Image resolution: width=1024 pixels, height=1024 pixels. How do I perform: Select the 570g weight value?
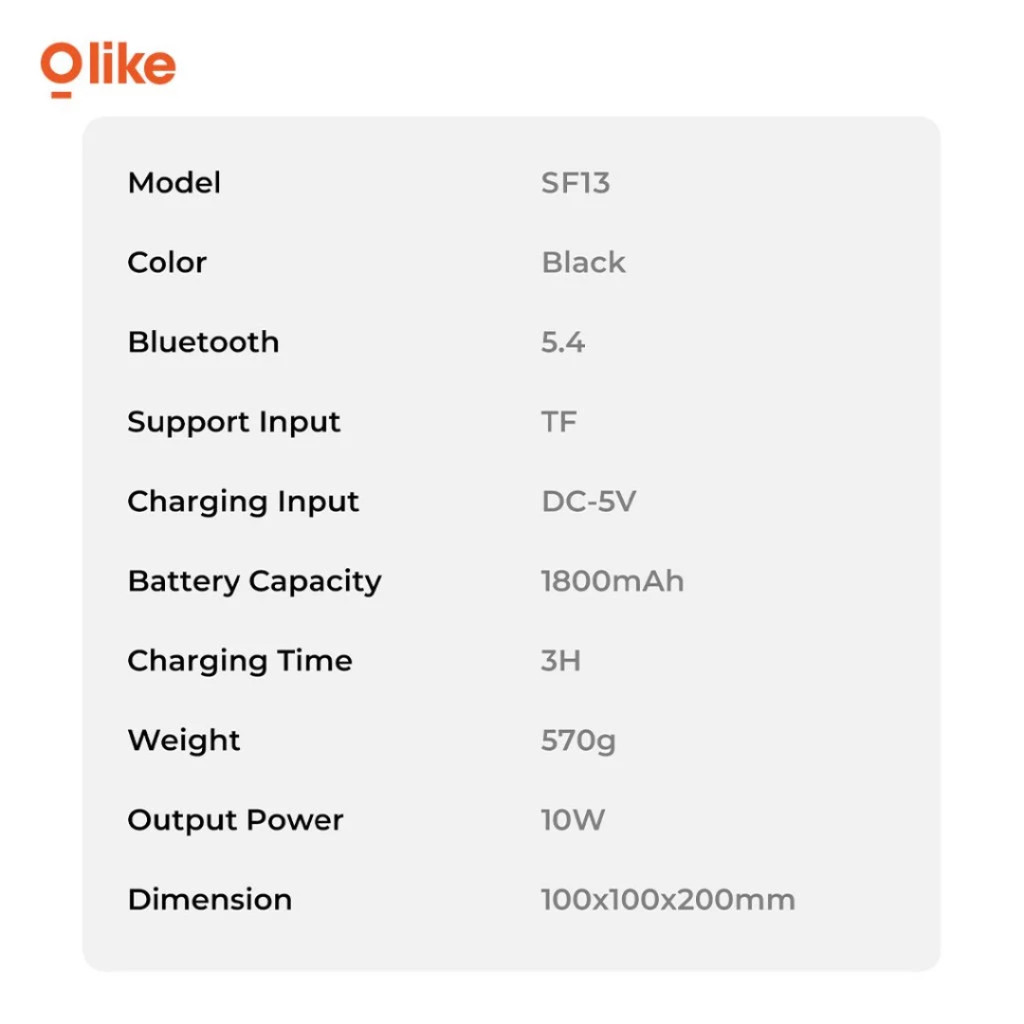(578, 741)
